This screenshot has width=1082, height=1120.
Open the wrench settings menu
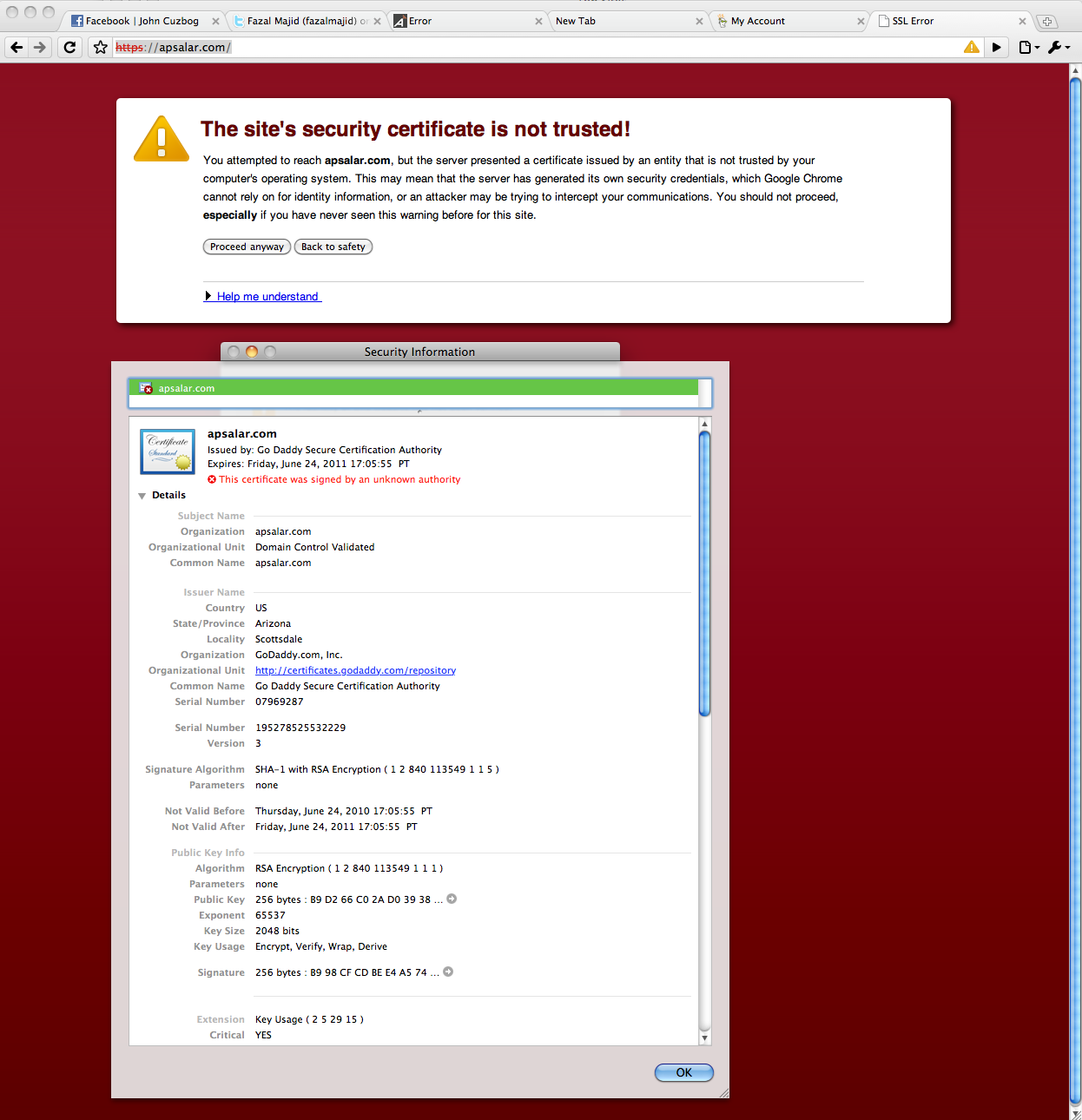(x=1057, y=48)
